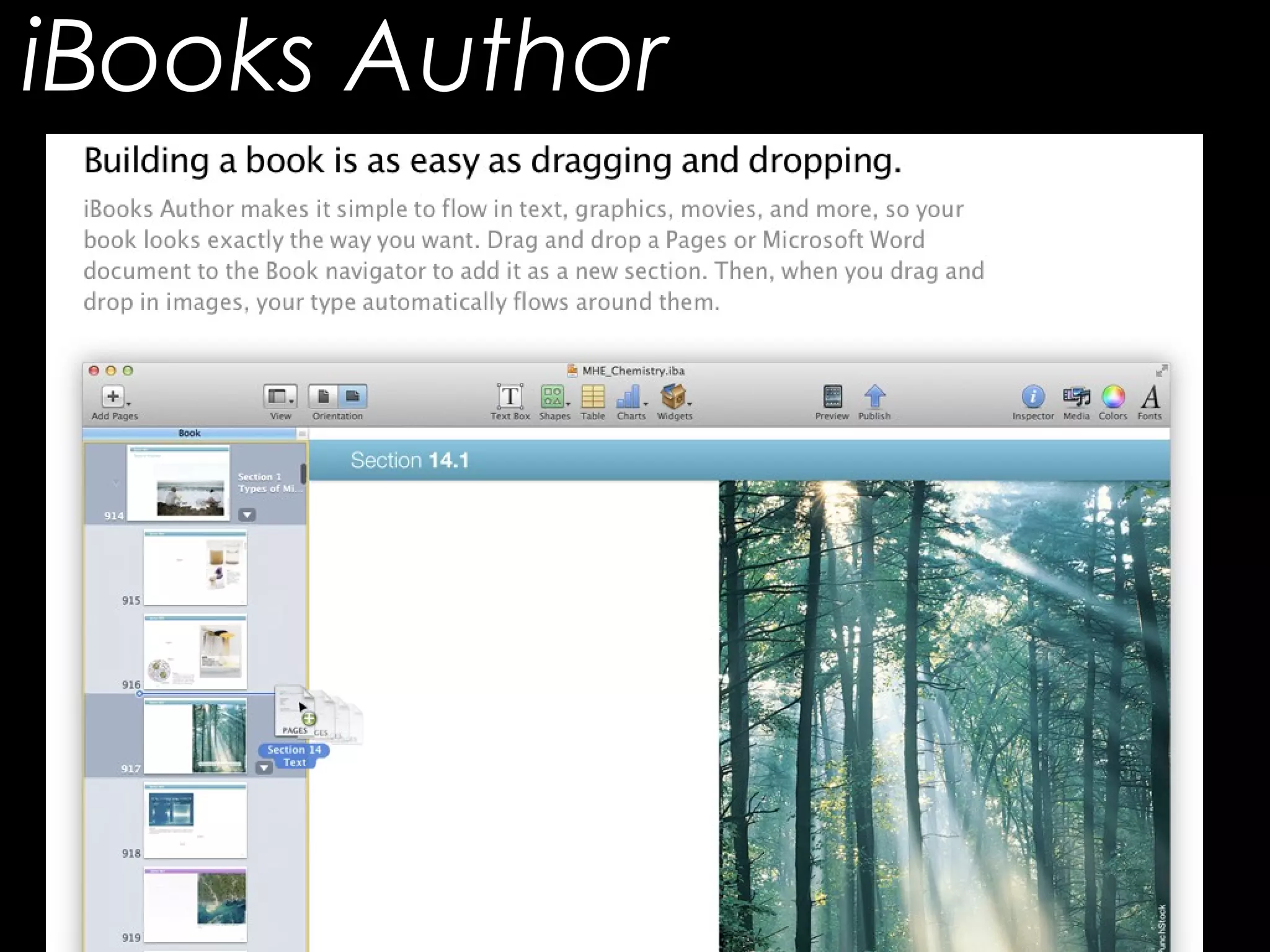Click the MHE_Chemistry.iba window title

click(633, 371)
